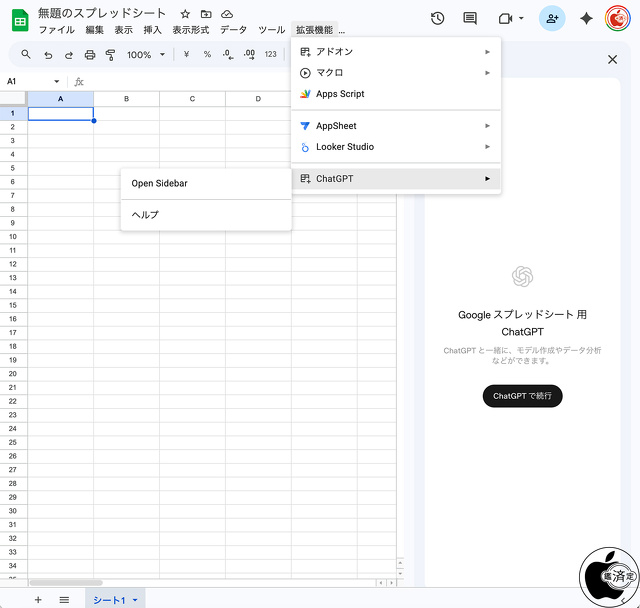Select column C header
This screenshot has height=608, width=640.
[192, 99]
